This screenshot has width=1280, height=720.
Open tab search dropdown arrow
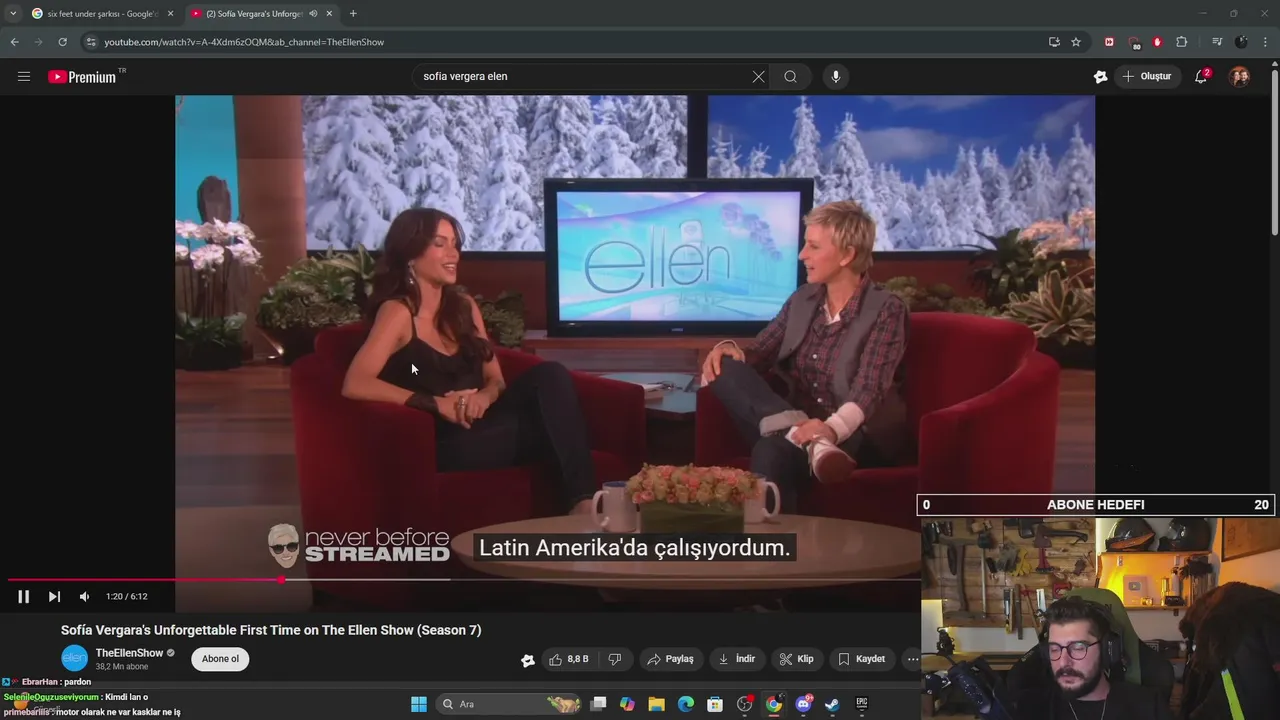[x=12, y=14]
